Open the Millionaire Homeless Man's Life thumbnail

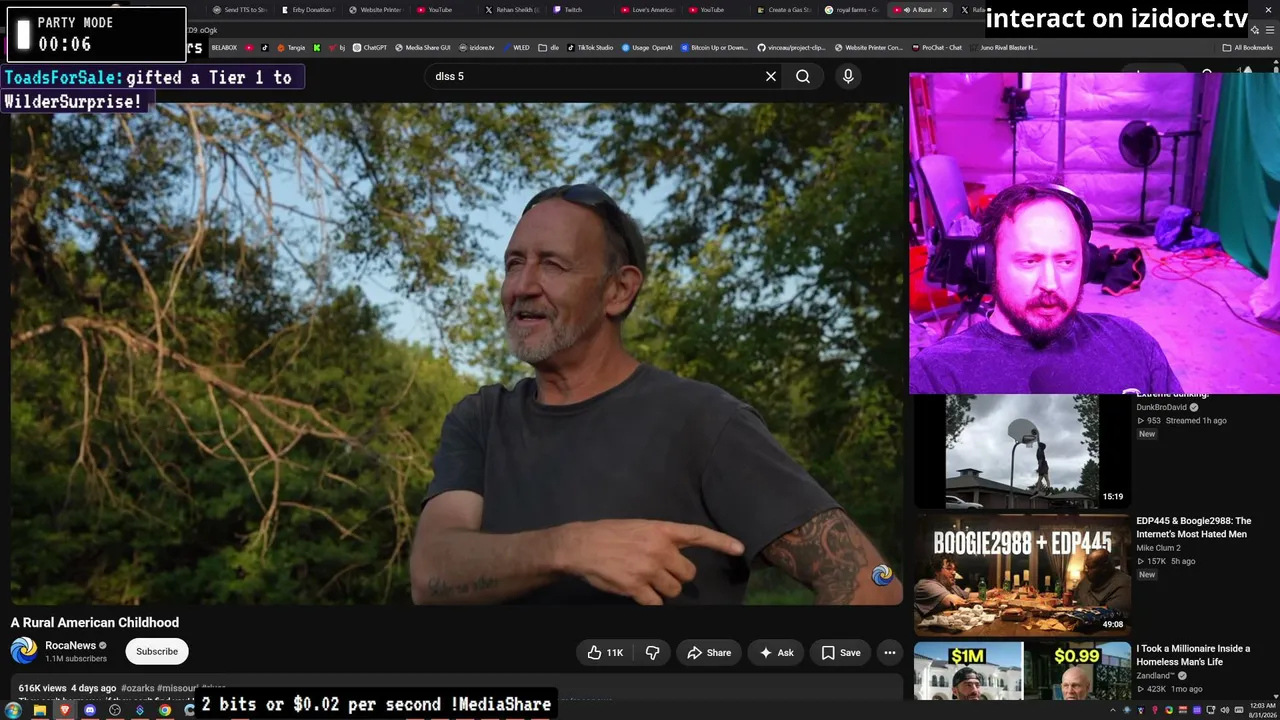tap(1022, 671)
